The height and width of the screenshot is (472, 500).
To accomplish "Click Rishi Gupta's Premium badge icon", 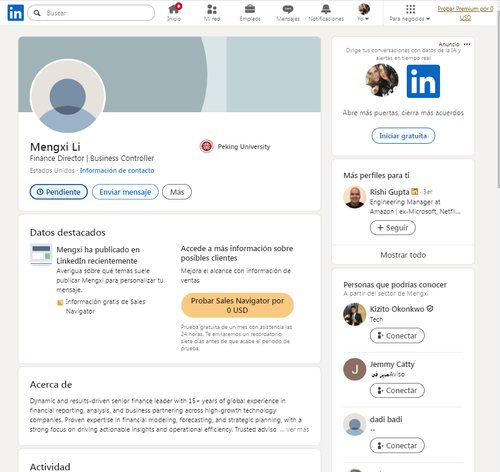I will point(415,191).
